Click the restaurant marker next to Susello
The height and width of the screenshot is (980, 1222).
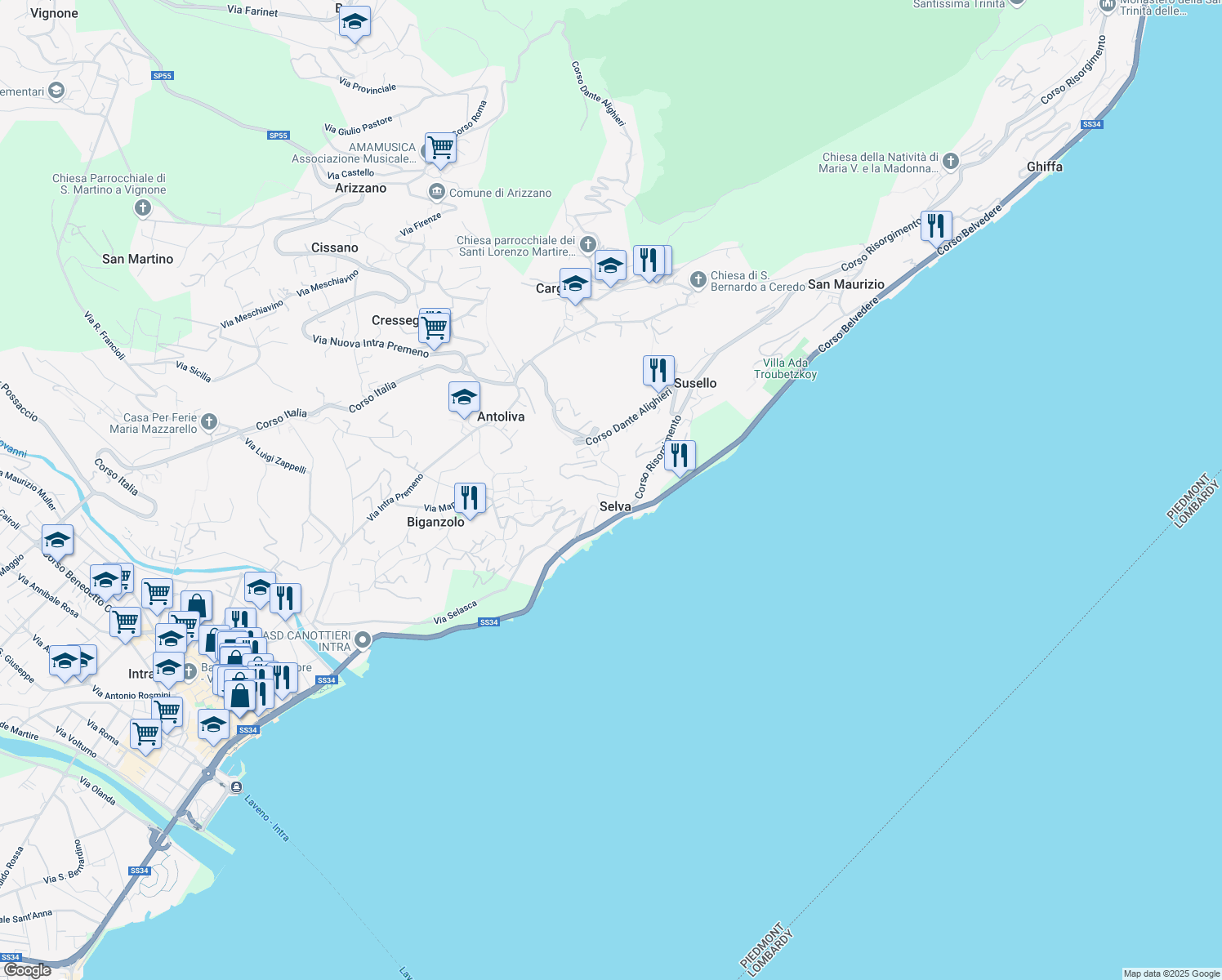pos(658,372)
